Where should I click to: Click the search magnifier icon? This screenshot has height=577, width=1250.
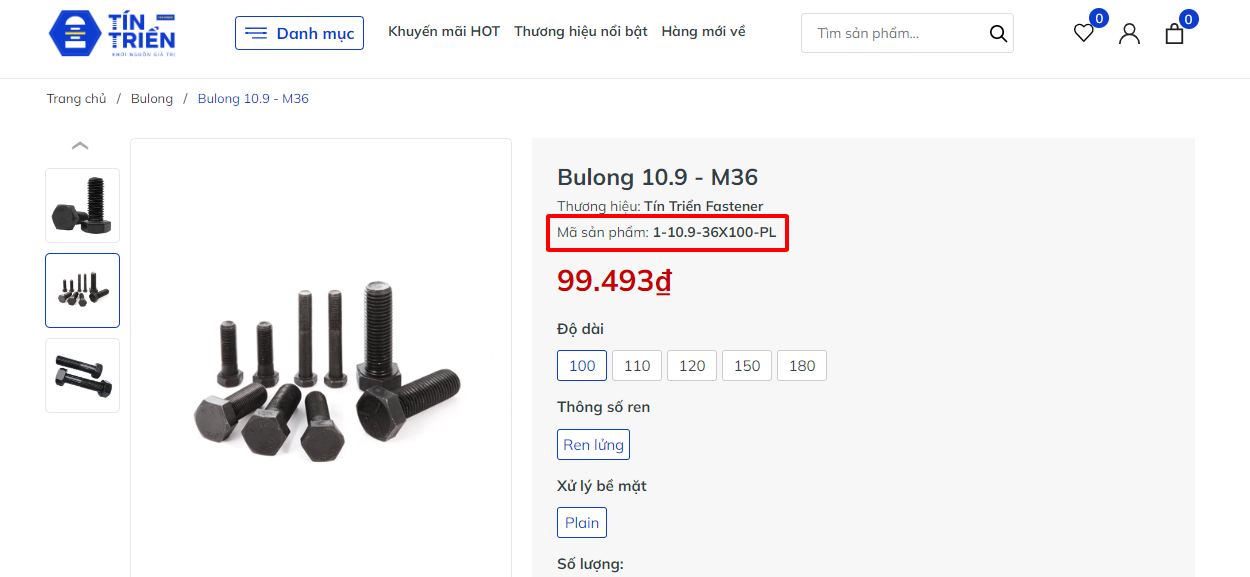pos(998,33)
